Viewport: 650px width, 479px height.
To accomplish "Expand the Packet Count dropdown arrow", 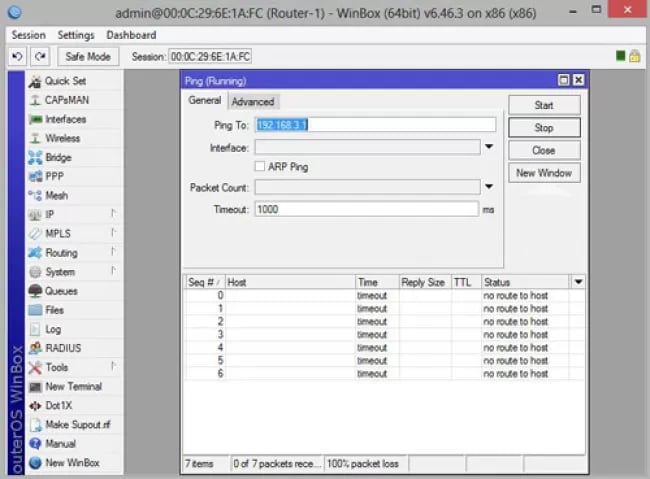I will click(x=489, y=187).
